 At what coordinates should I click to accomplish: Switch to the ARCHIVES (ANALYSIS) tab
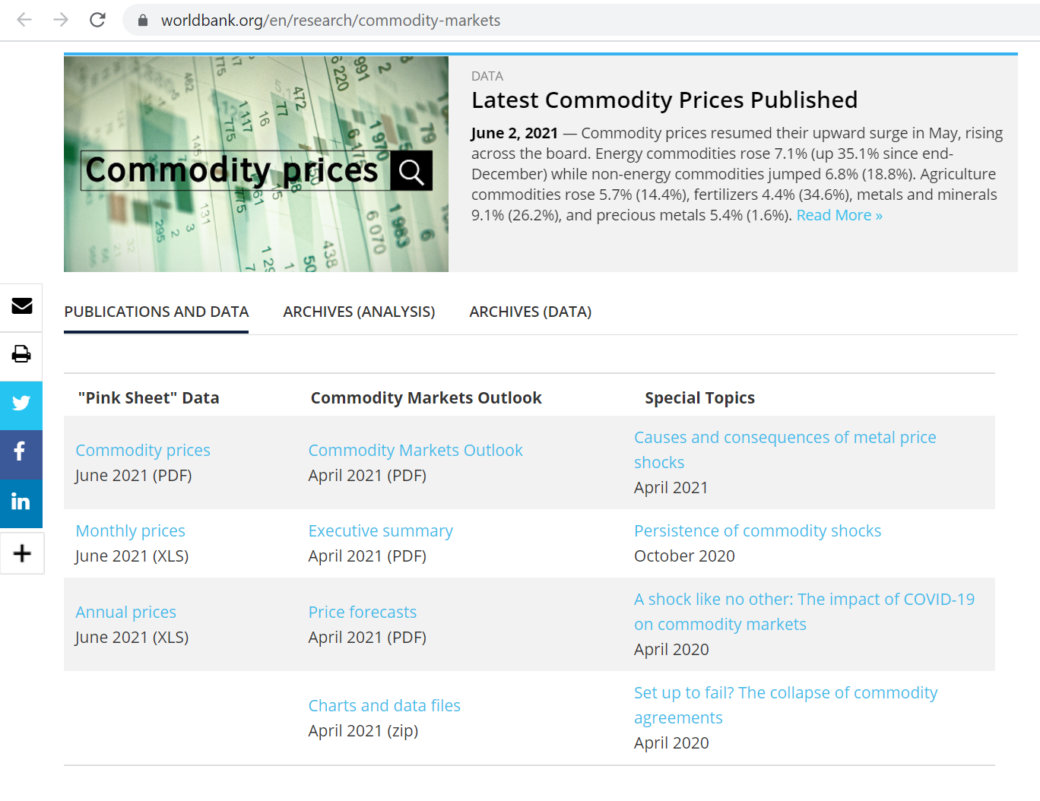[x=359, y=312]
